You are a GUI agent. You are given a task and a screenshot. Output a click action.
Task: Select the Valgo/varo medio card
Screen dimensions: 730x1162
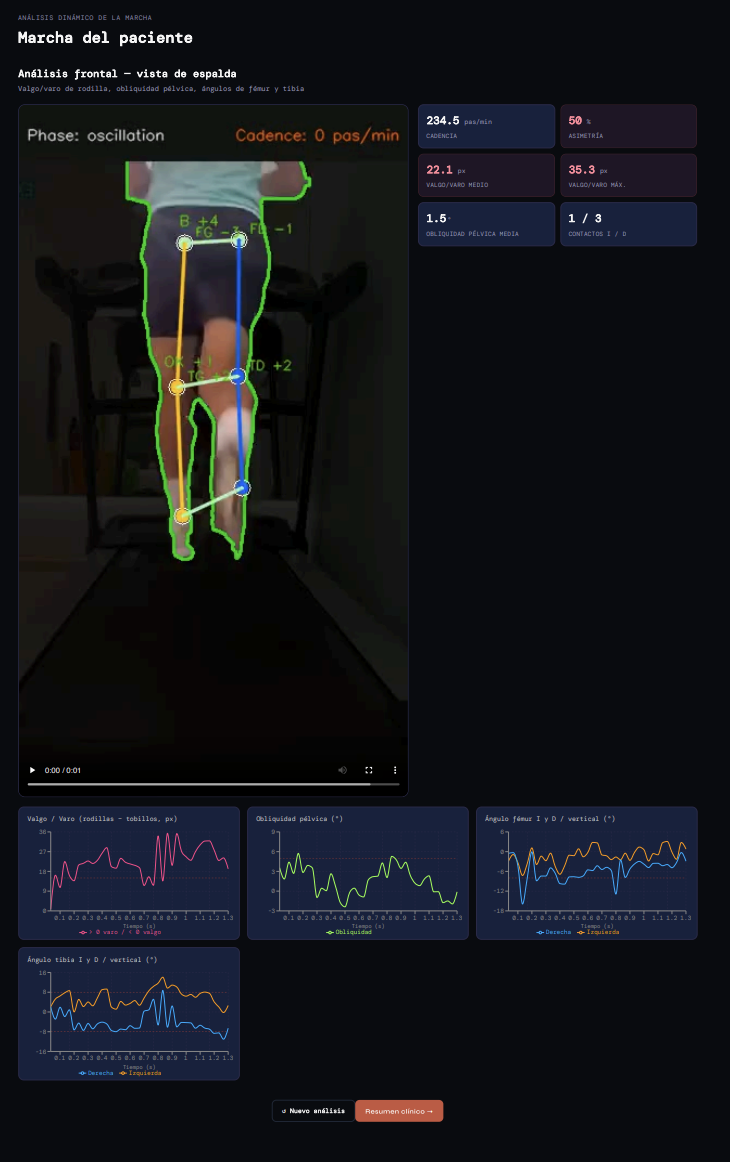tap(486, 175)
